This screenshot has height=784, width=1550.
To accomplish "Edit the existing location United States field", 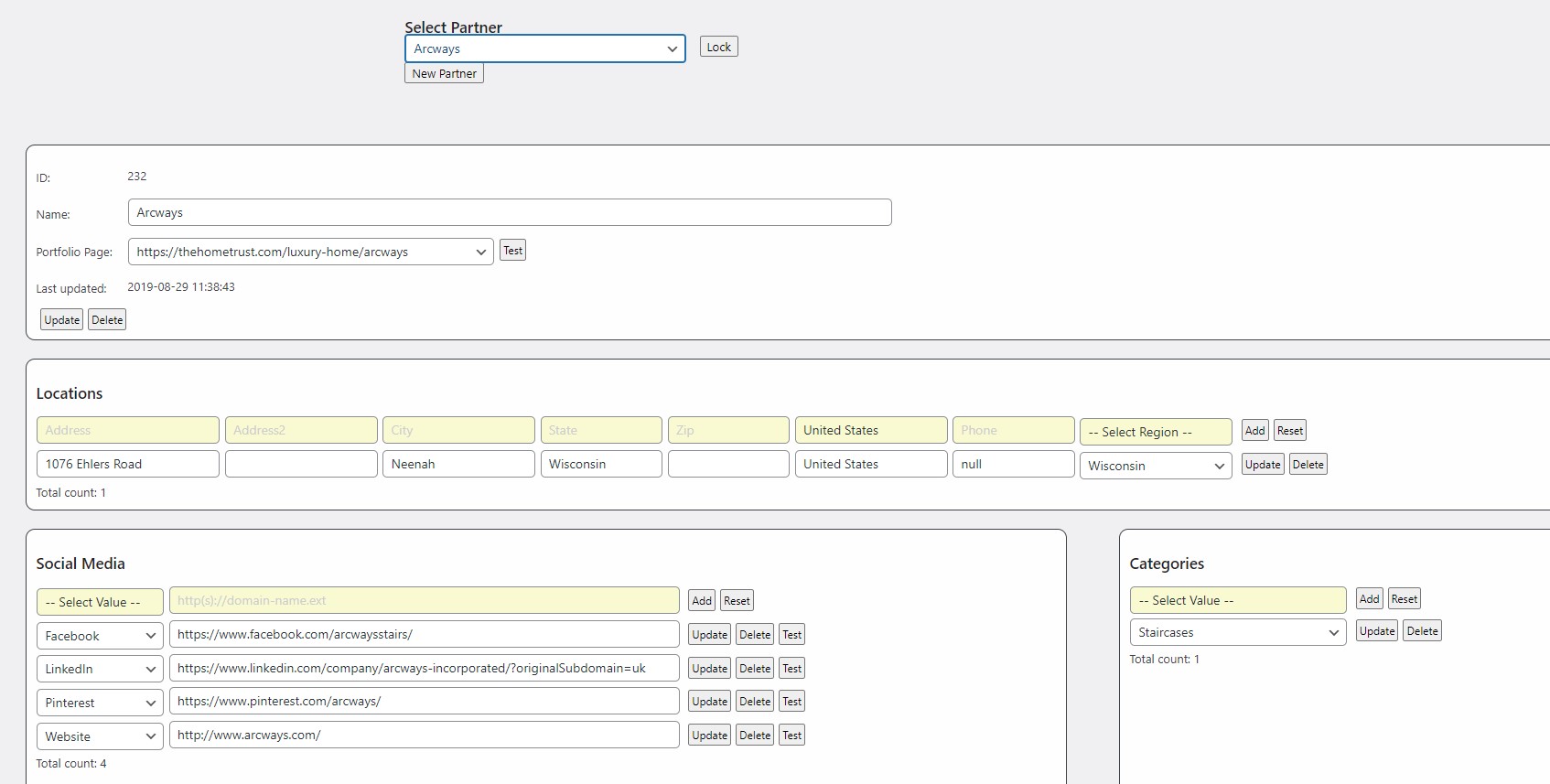I will coord(870,464).
